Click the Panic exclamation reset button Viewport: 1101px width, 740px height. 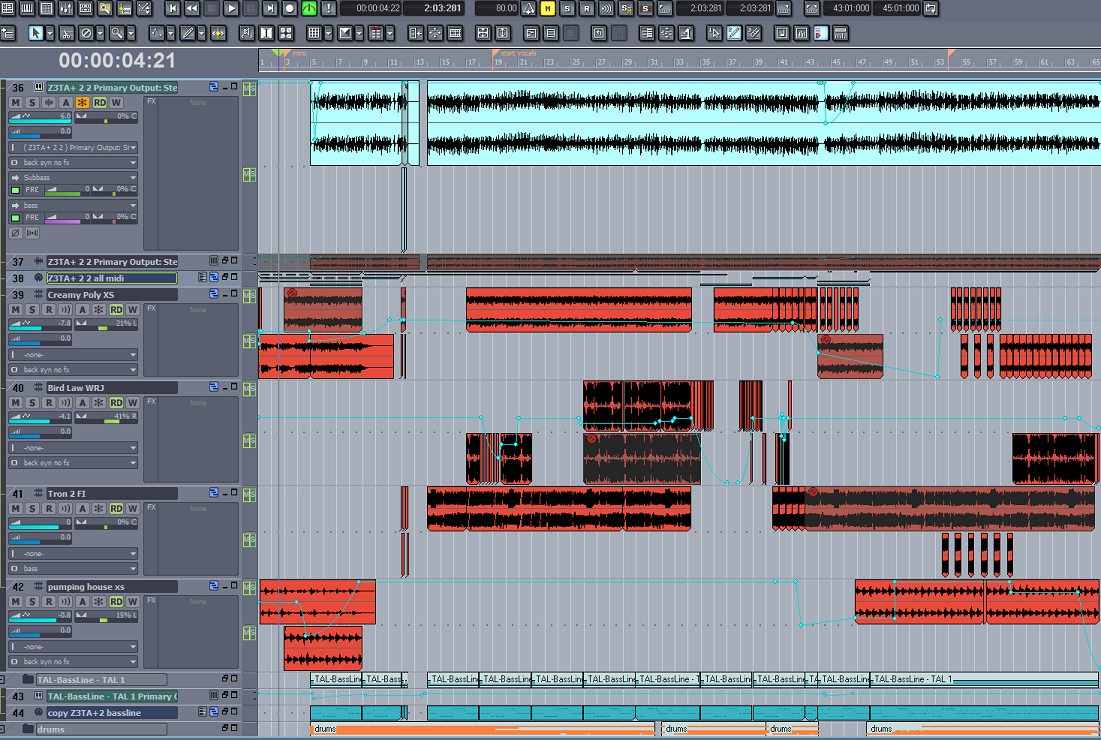(329, 8)
